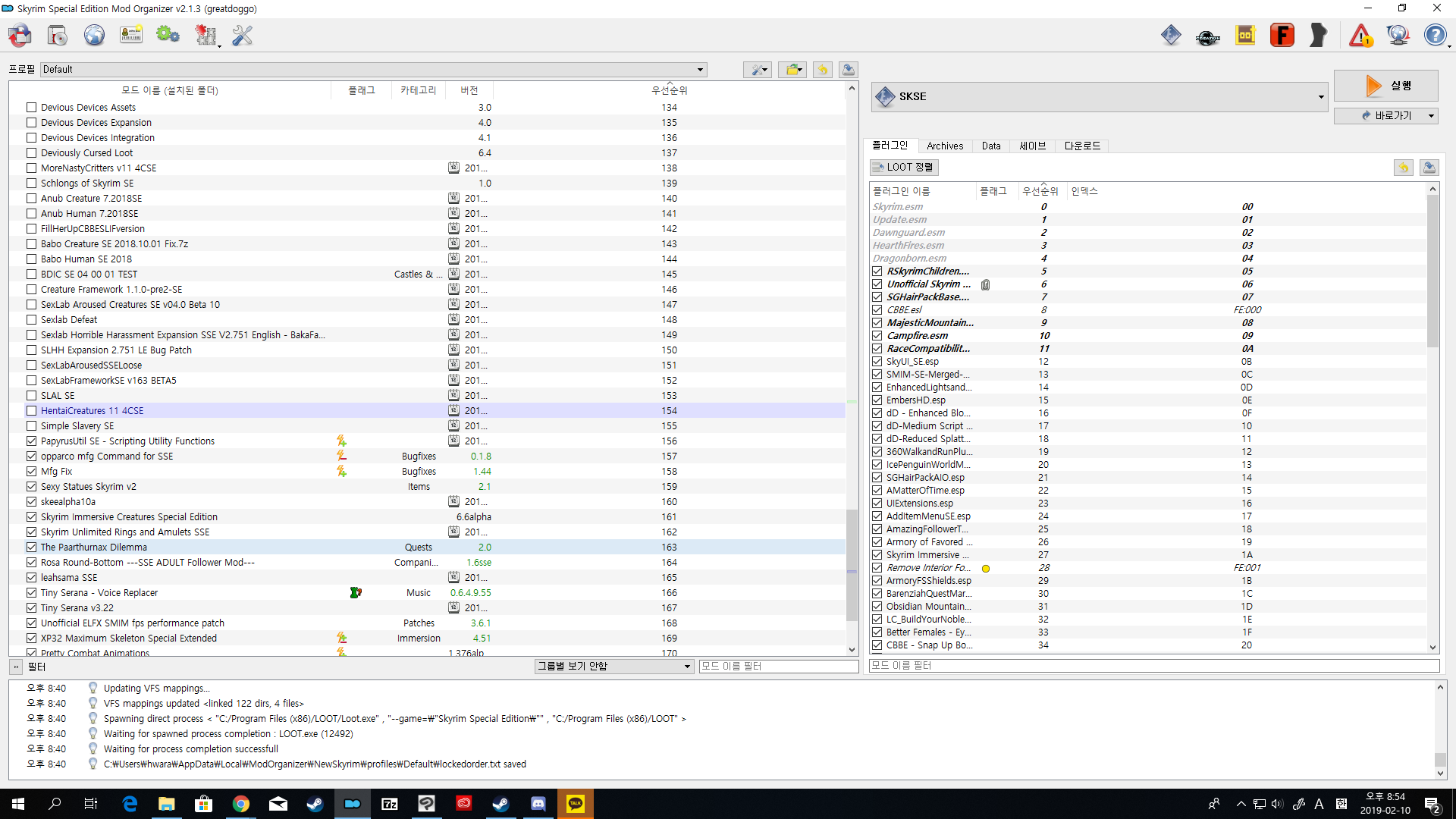1456x819 pixels.
Task: Focus the plugin name filter field
Action: pyautogui.click(x=1153, y=666)
